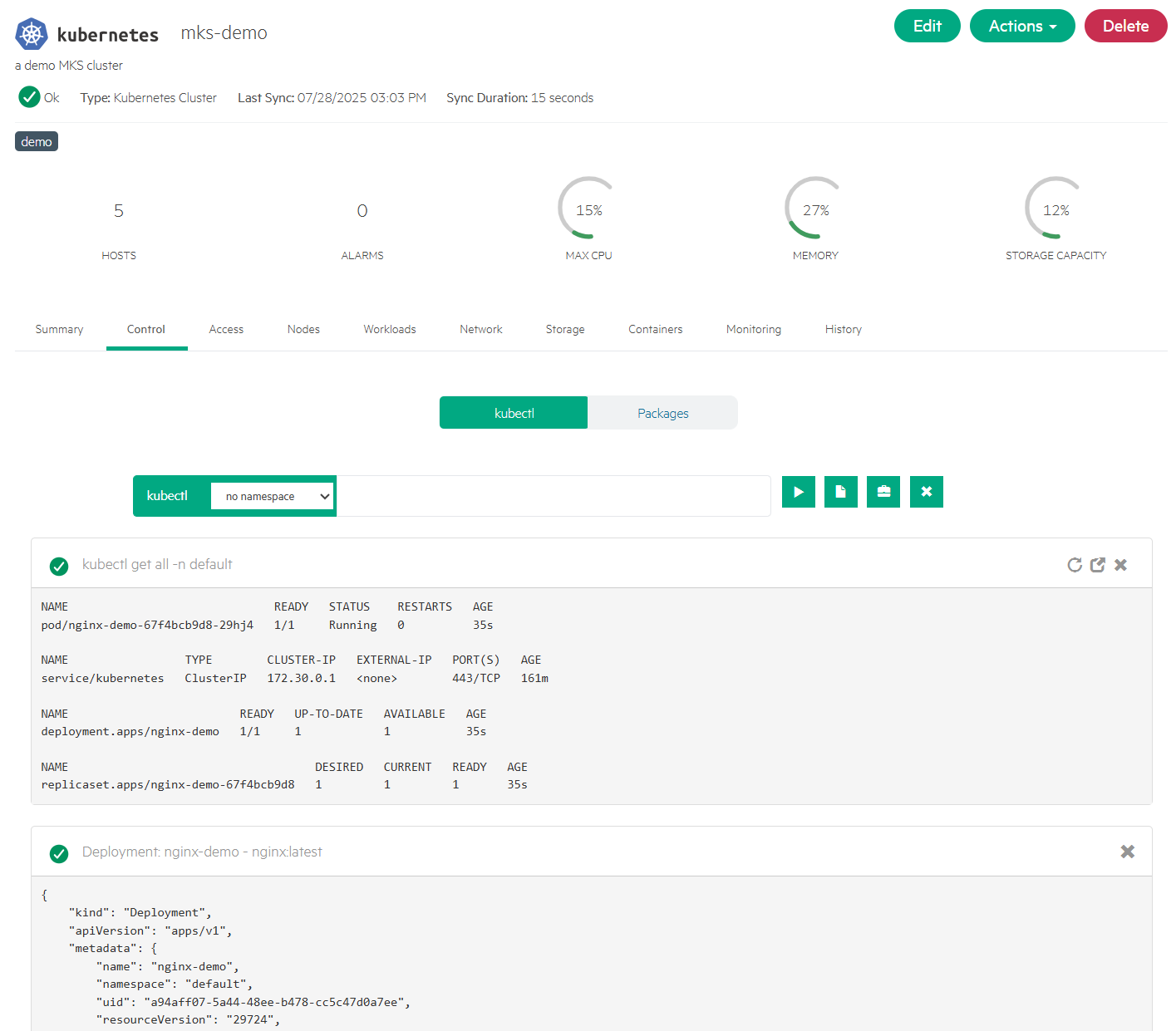Viewport: 1176px width, 1031px height.
Task: Clear the kubectl input using the green X icon
Action: [x=926, y=492]
